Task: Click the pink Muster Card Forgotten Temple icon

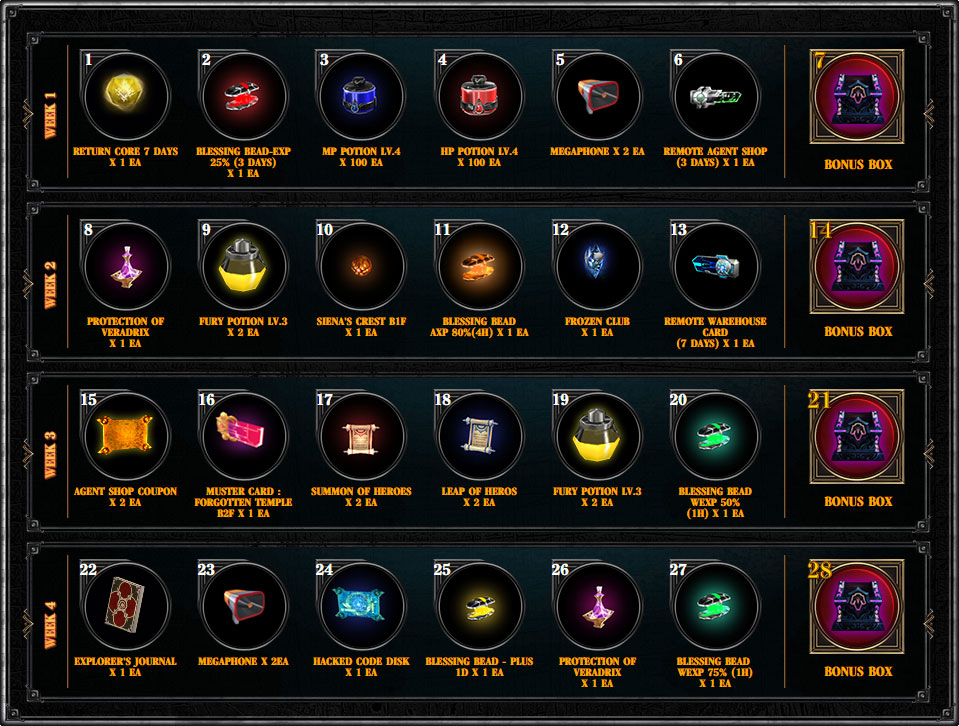Action: coord(243,436)
